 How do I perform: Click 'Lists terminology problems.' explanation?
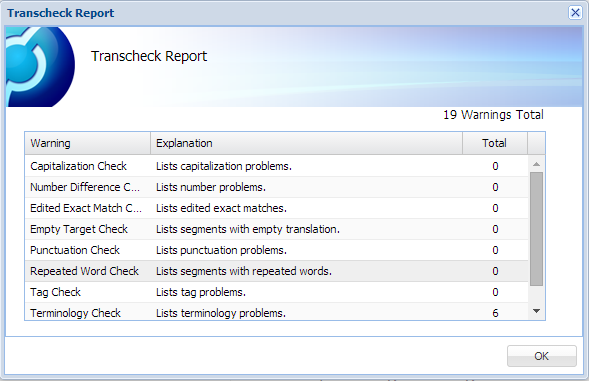click(x=221, y=313)
